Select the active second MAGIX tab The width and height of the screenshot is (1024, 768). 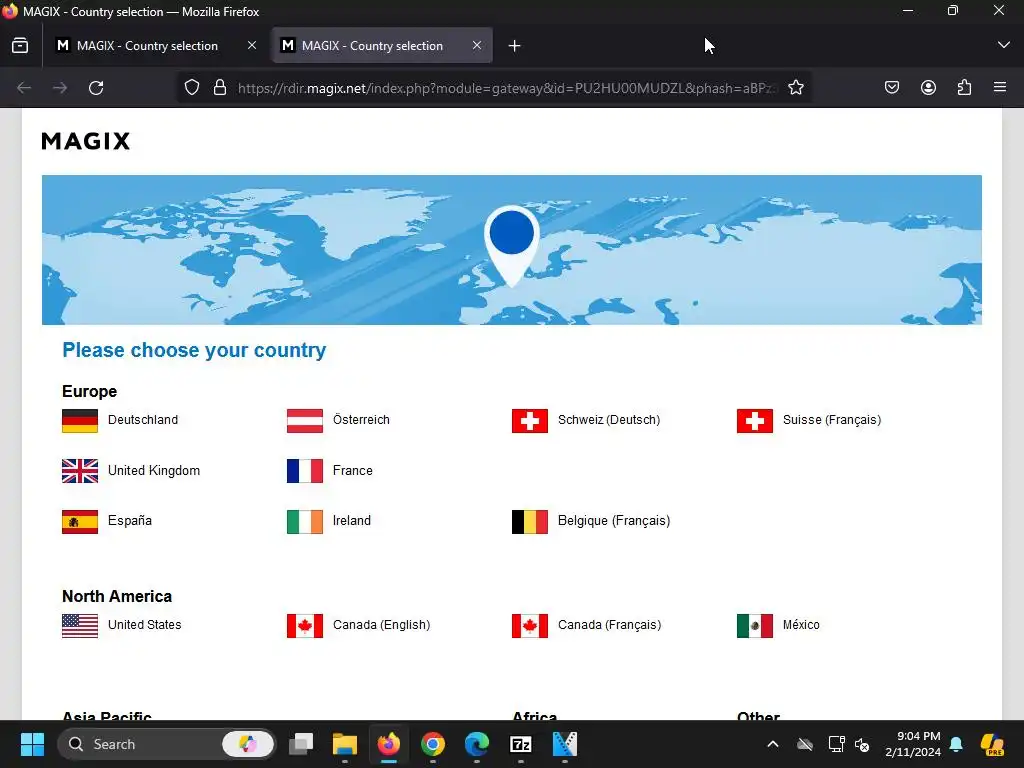point(372,46)
